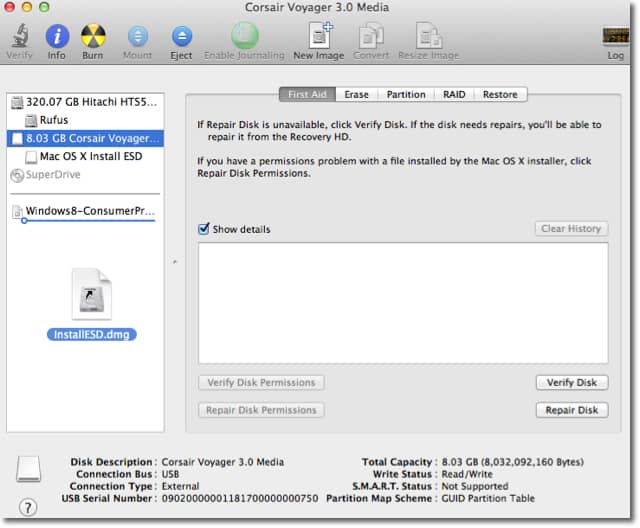Image resolution: width=640 pixels, height=528 pixels.
Task: Click Enable Journaling toolbar icon
Action: pyautogui.click(x=244, y=35)
